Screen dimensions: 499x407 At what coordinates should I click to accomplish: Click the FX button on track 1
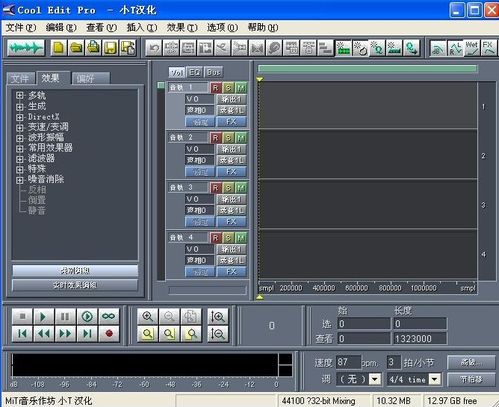click(x=231, y=122)
